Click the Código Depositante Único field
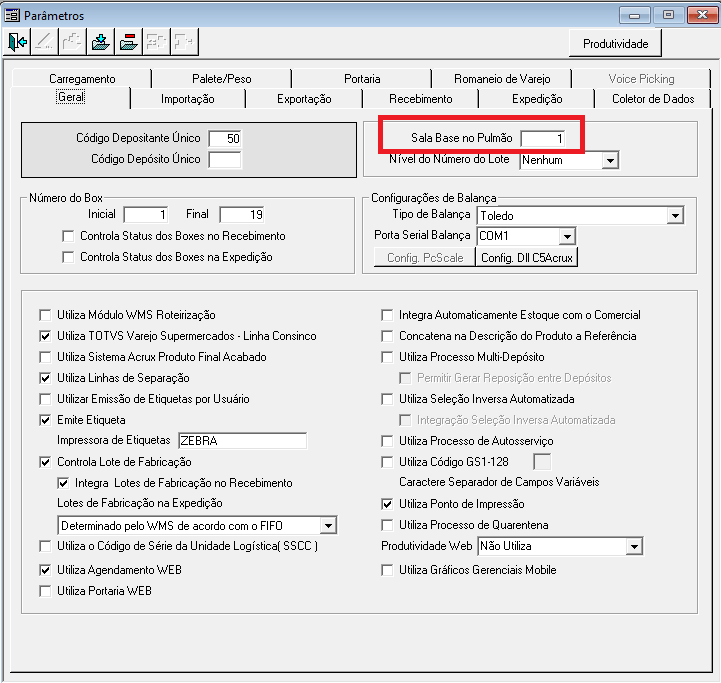 coord(225,138)
